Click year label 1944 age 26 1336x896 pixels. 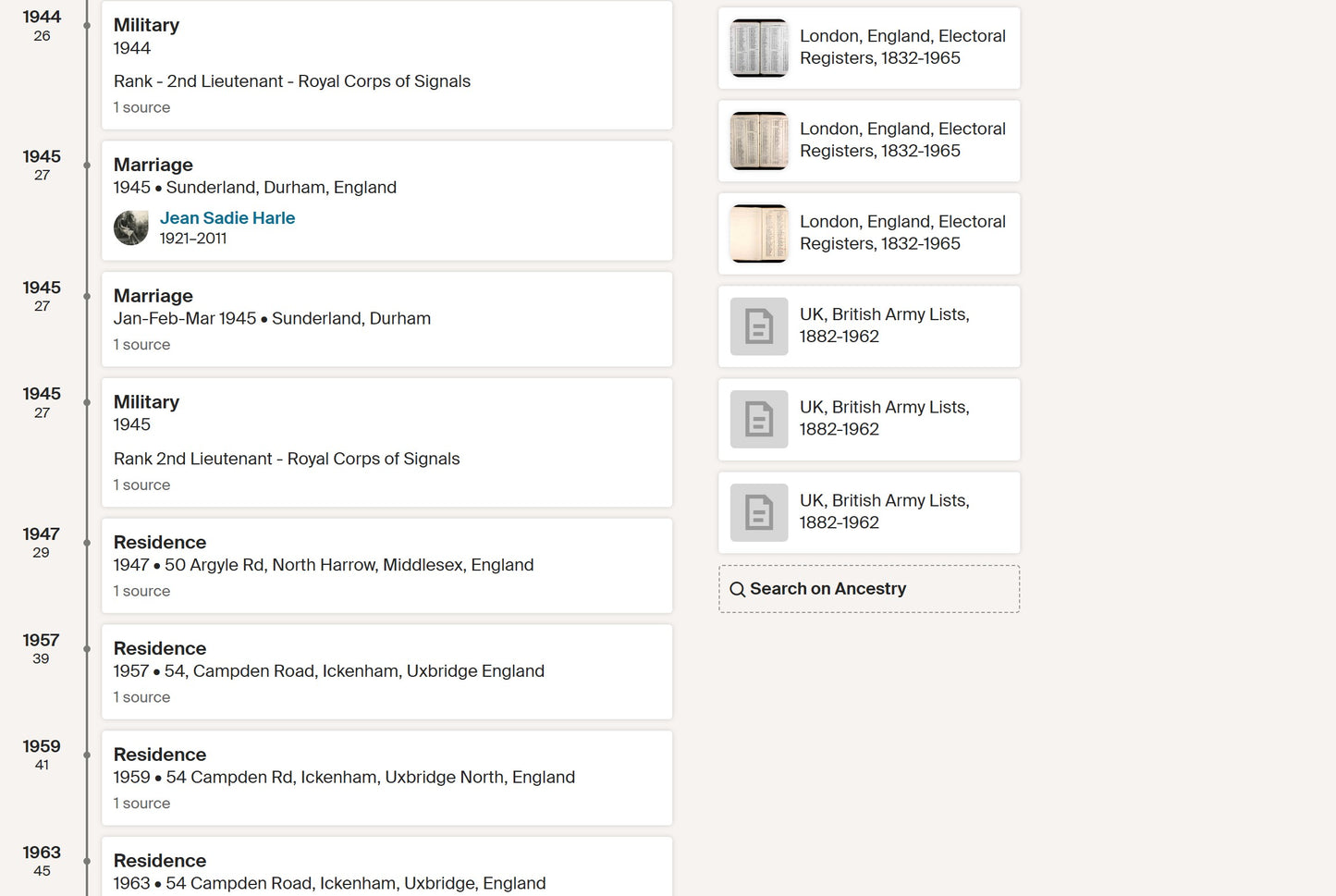point(42,25)
